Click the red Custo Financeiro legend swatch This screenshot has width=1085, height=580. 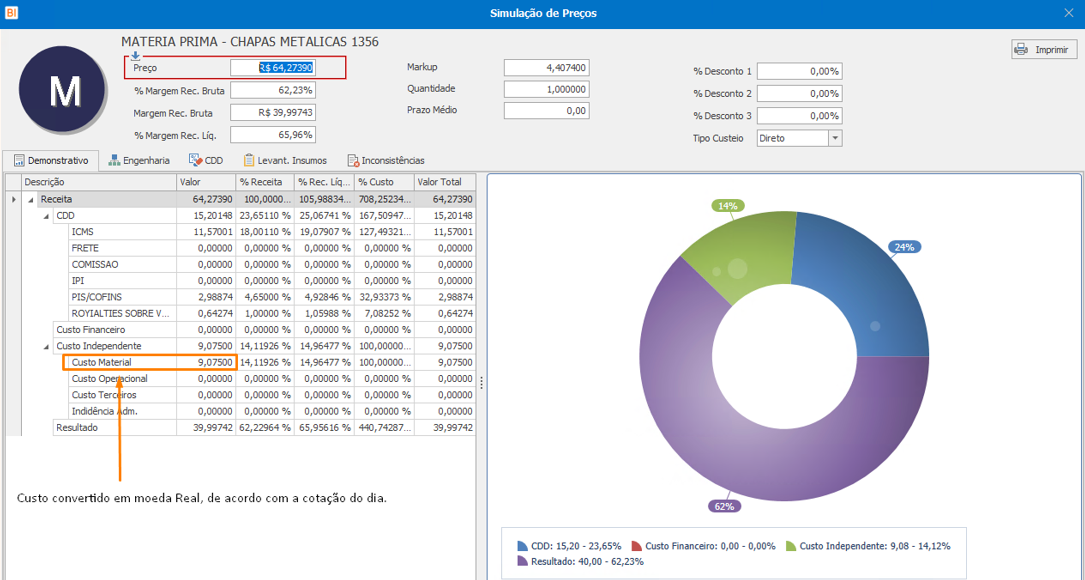tap(637, 546)
